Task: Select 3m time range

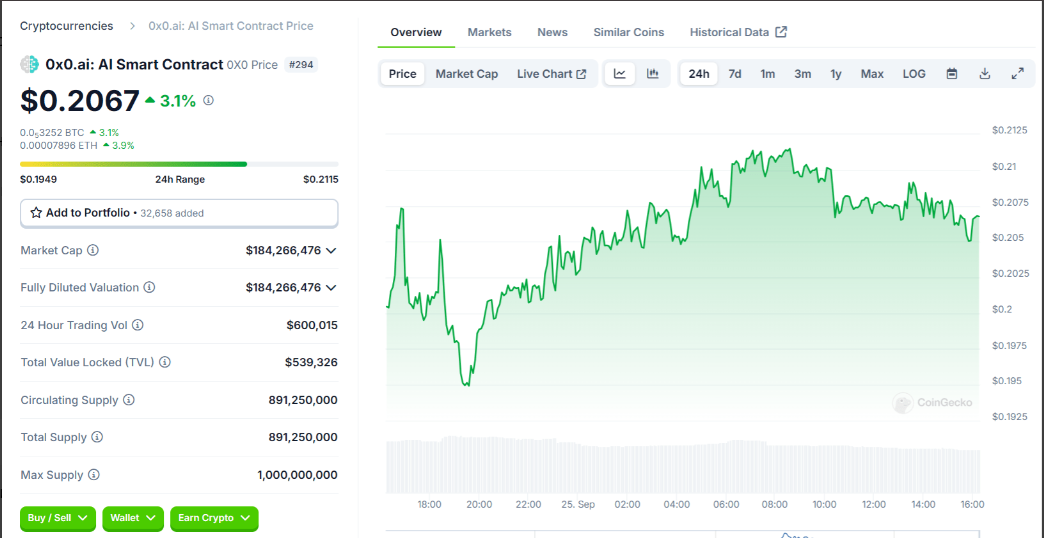Action: point(802,74)
